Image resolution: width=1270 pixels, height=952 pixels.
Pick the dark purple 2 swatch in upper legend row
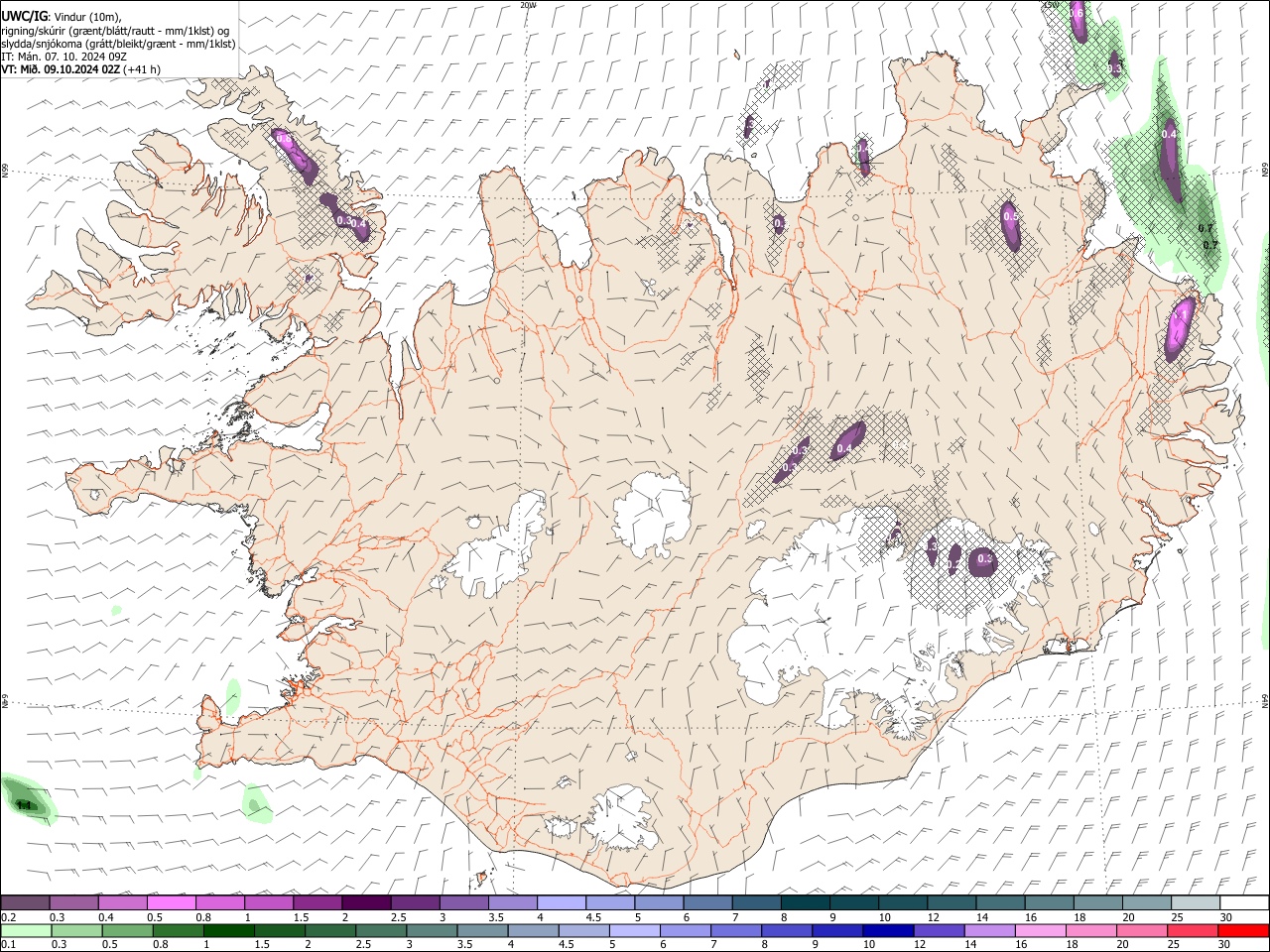[x=366, y=902]
